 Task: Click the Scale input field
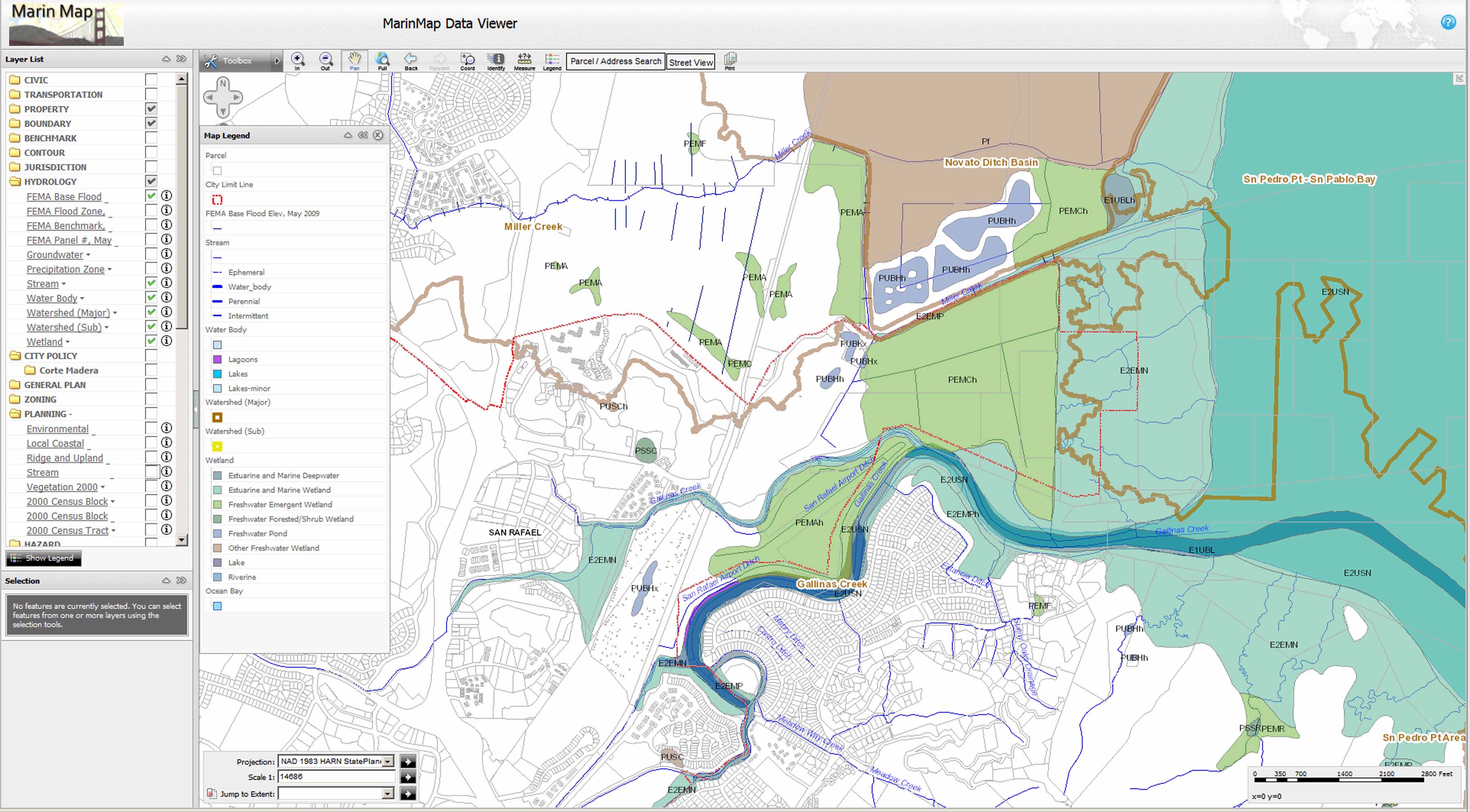[336, 776]
